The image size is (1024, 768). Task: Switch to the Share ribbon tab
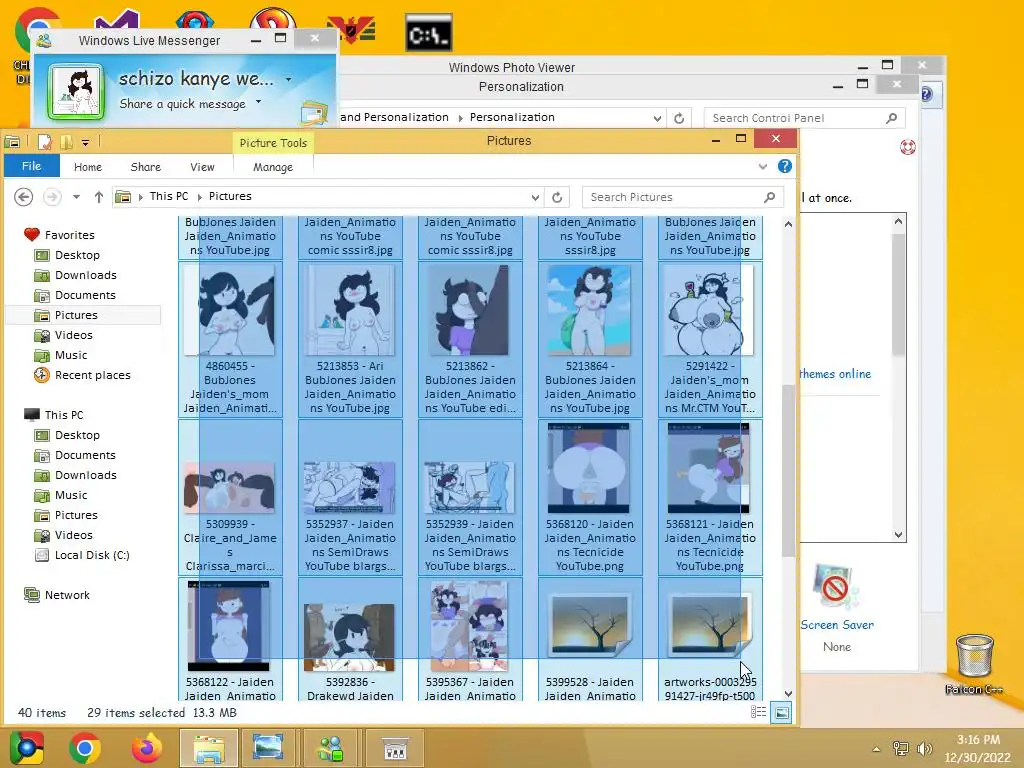pos(146,167)
